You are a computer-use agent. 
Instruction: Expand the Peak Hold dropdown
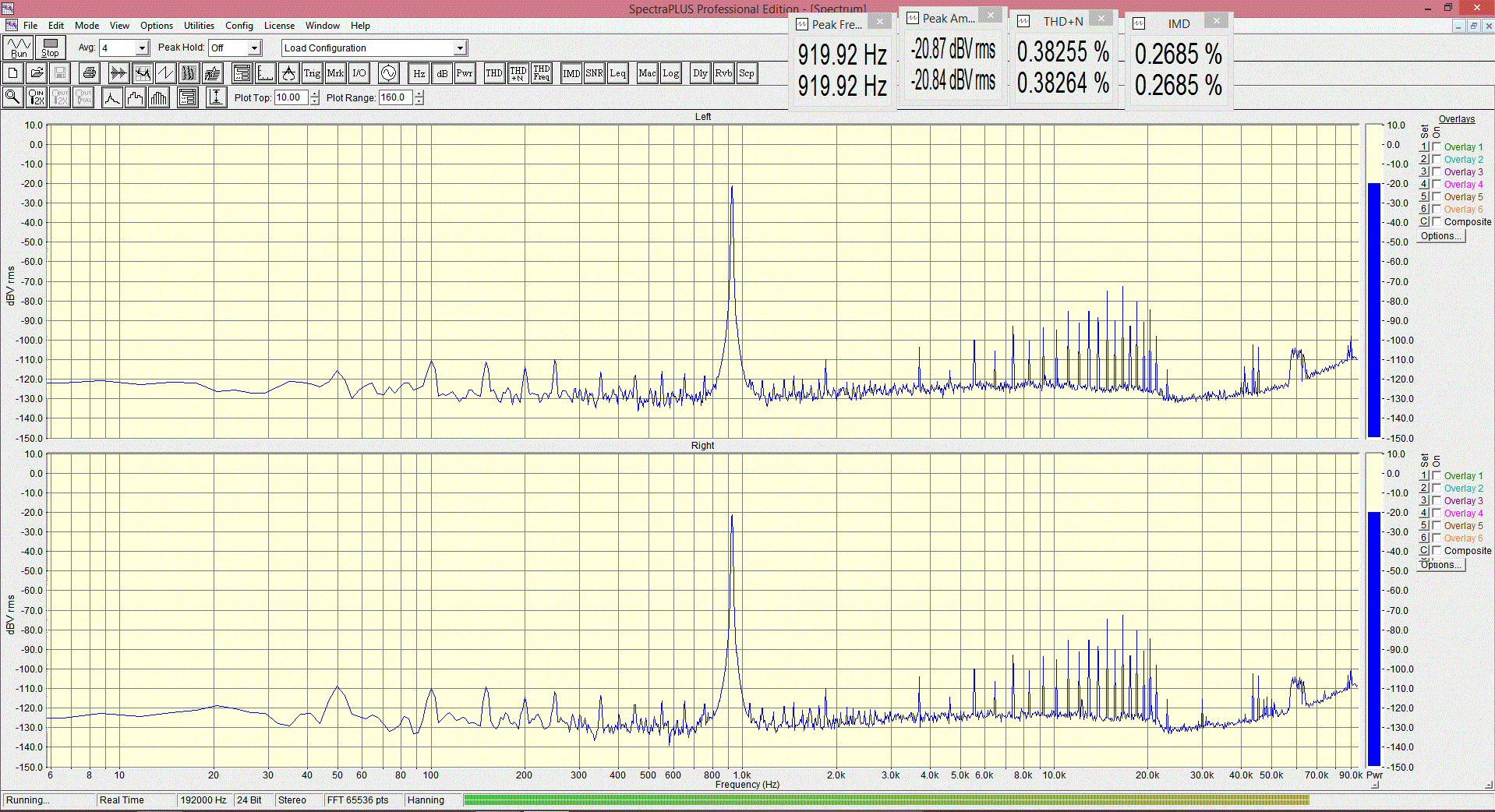[254, 48]
